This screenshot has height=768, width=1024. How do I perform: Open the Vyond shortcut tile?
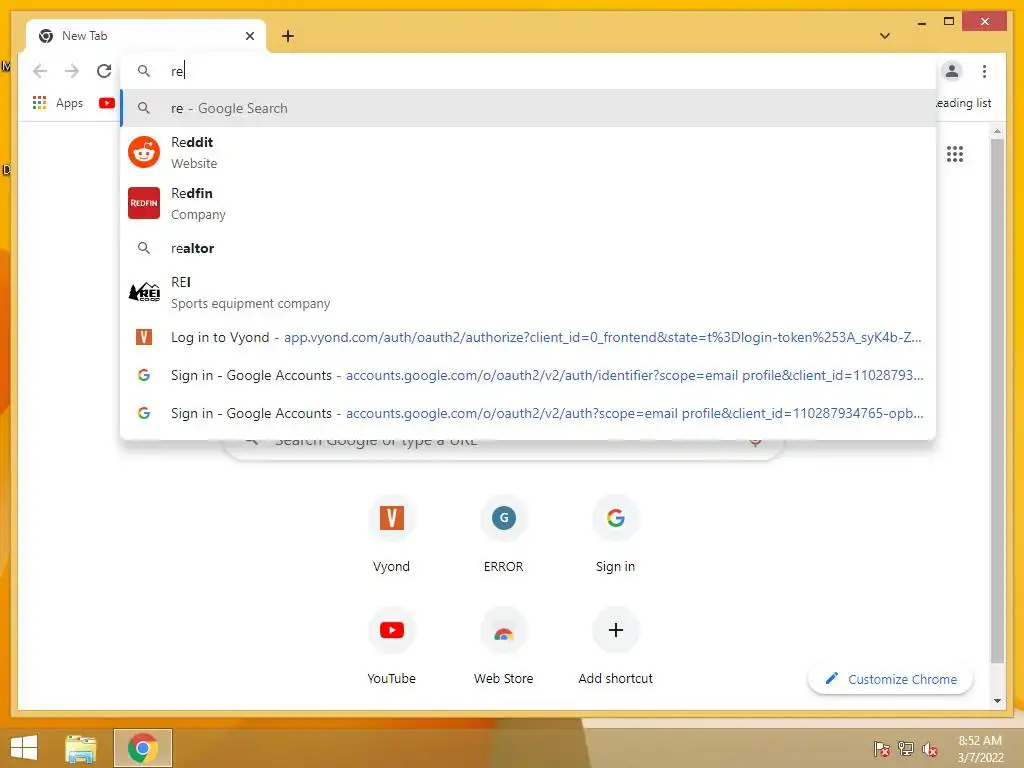coord(391,534)
